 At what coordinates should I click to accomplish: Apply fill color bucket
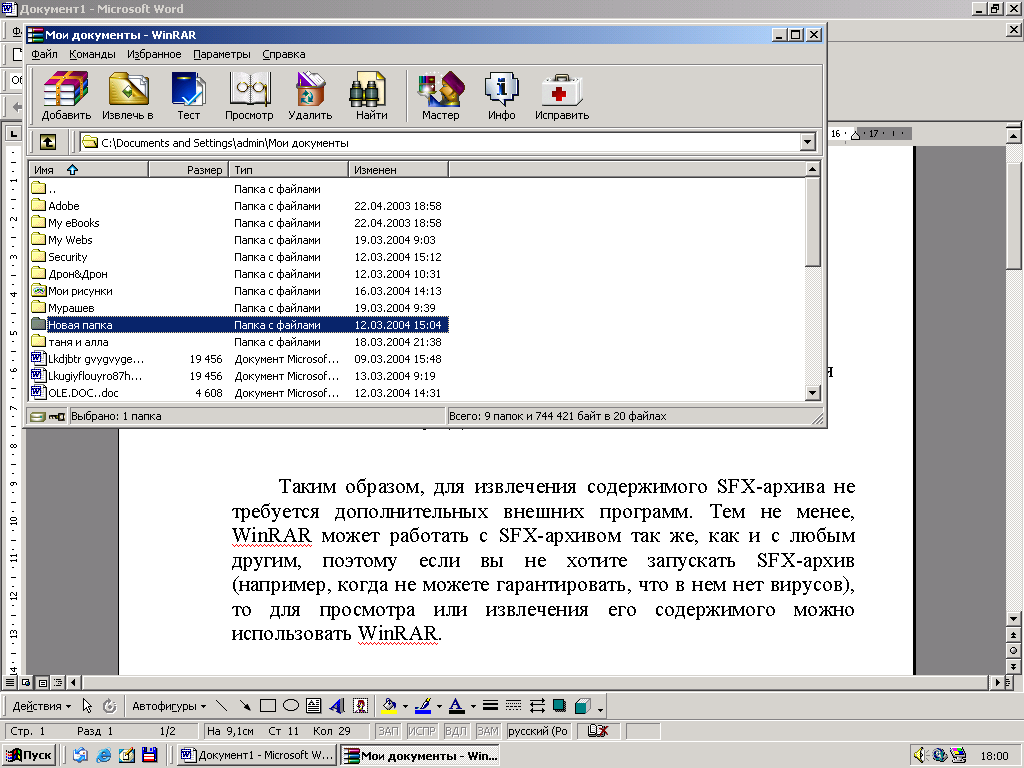pyautogui.click(x=389, y=706)
